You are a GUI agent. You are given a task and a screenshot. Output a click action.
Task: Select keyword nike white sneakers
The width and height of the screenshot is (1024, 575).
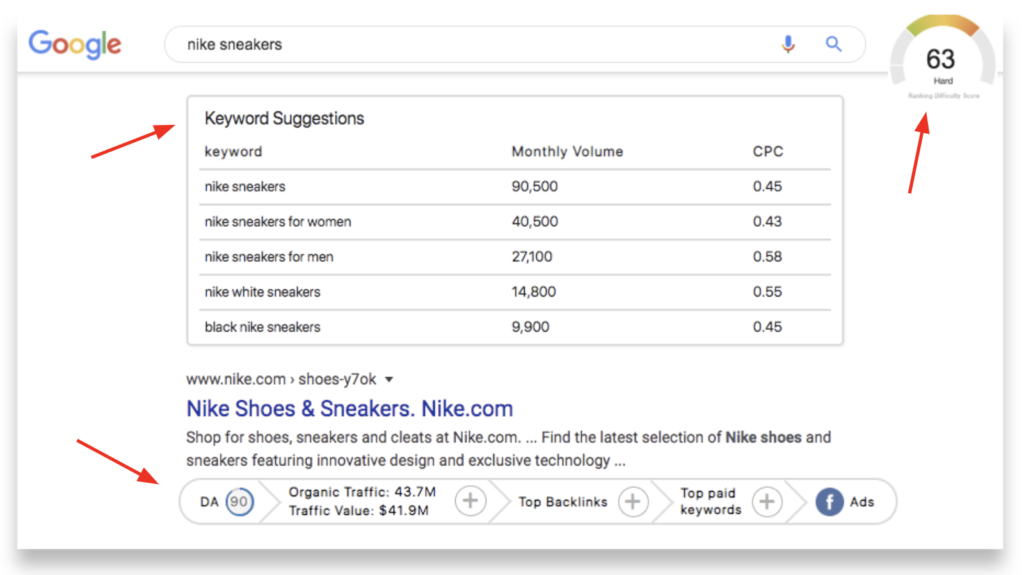pos(262,292)
